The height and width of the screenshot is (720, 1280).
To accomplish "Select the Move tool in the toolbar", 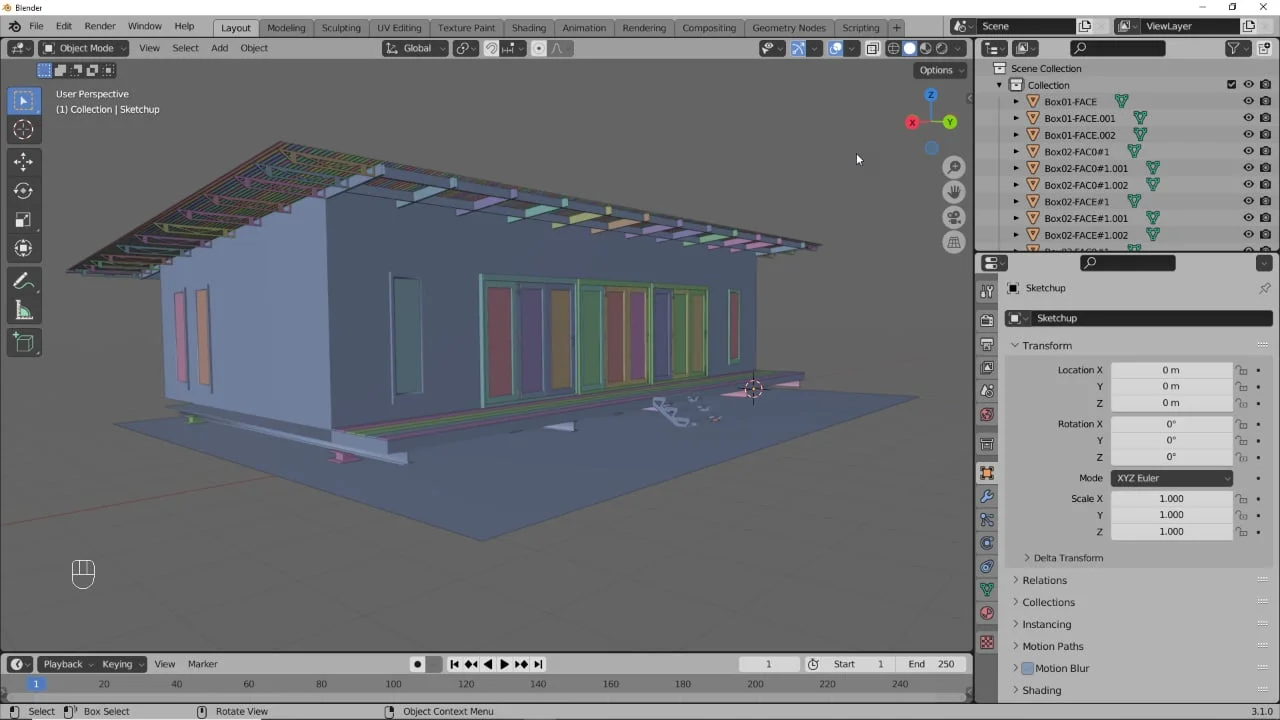I will click(24, 161).
